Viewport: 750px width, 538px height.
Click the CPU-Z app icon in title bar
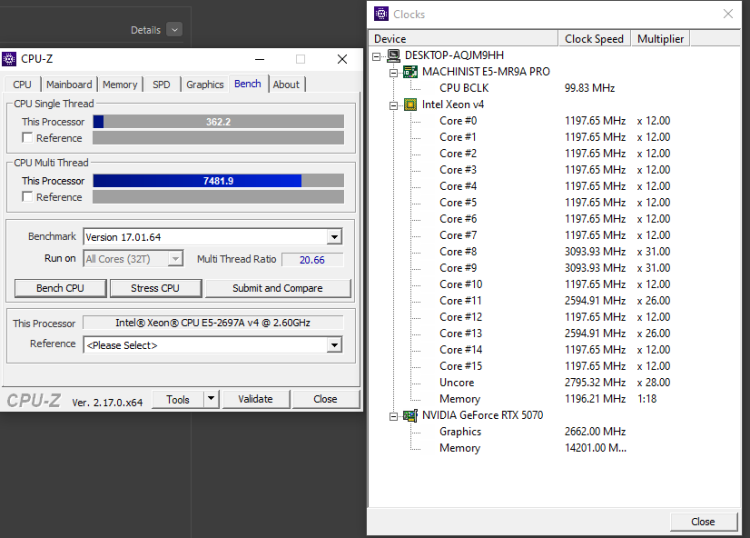click(10, 59)
